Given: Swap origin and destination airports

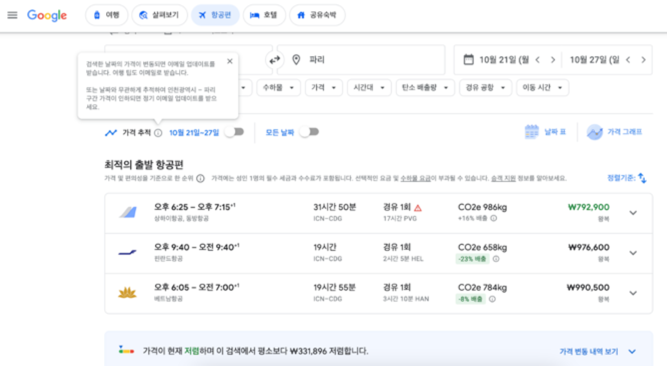Looking at the screenshot, I should [274, 60].
